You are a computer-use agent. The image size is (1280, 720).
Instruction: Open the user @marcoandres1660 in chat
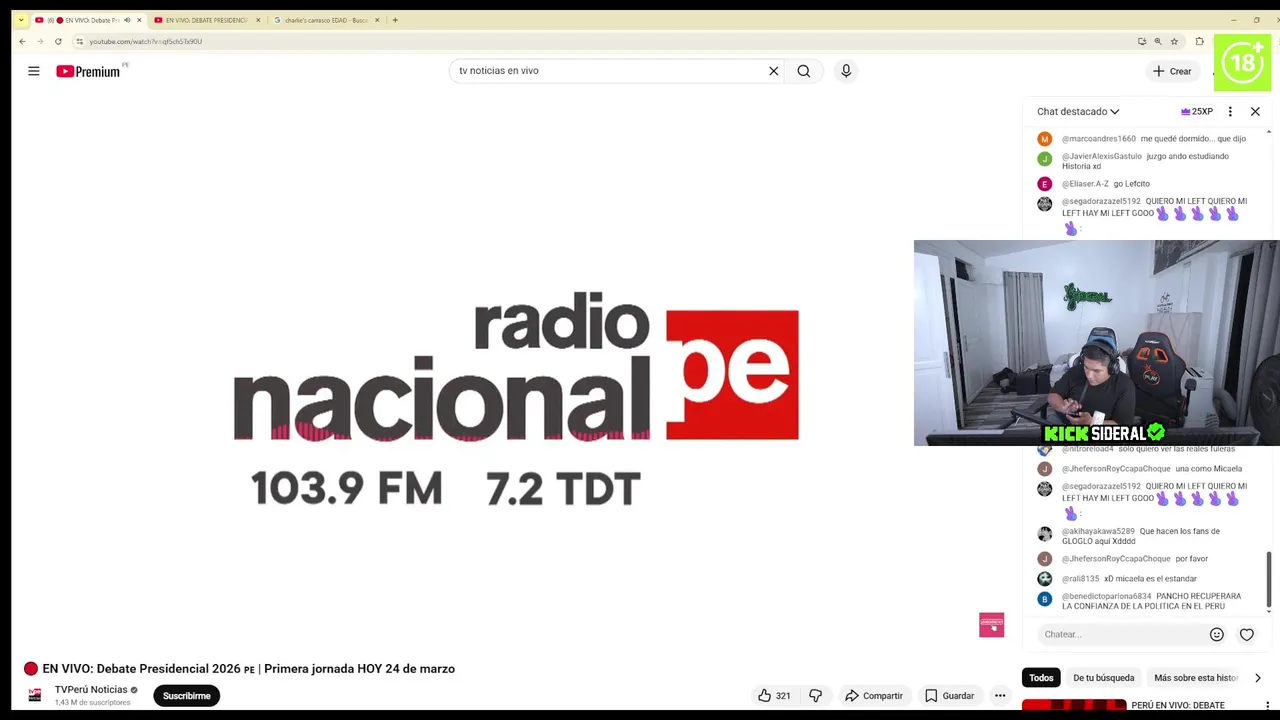[x=1099, y=139]
